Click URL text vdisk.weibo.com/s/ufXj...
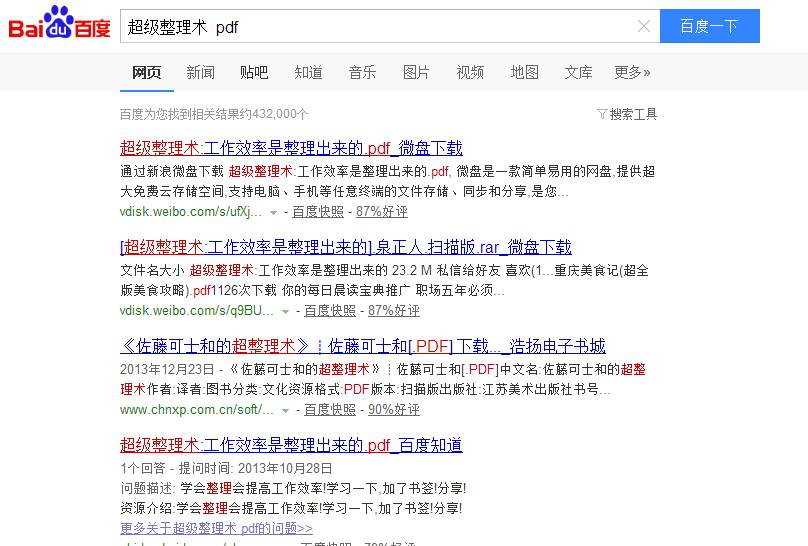808x546 pixels. [x=191, y=212]
